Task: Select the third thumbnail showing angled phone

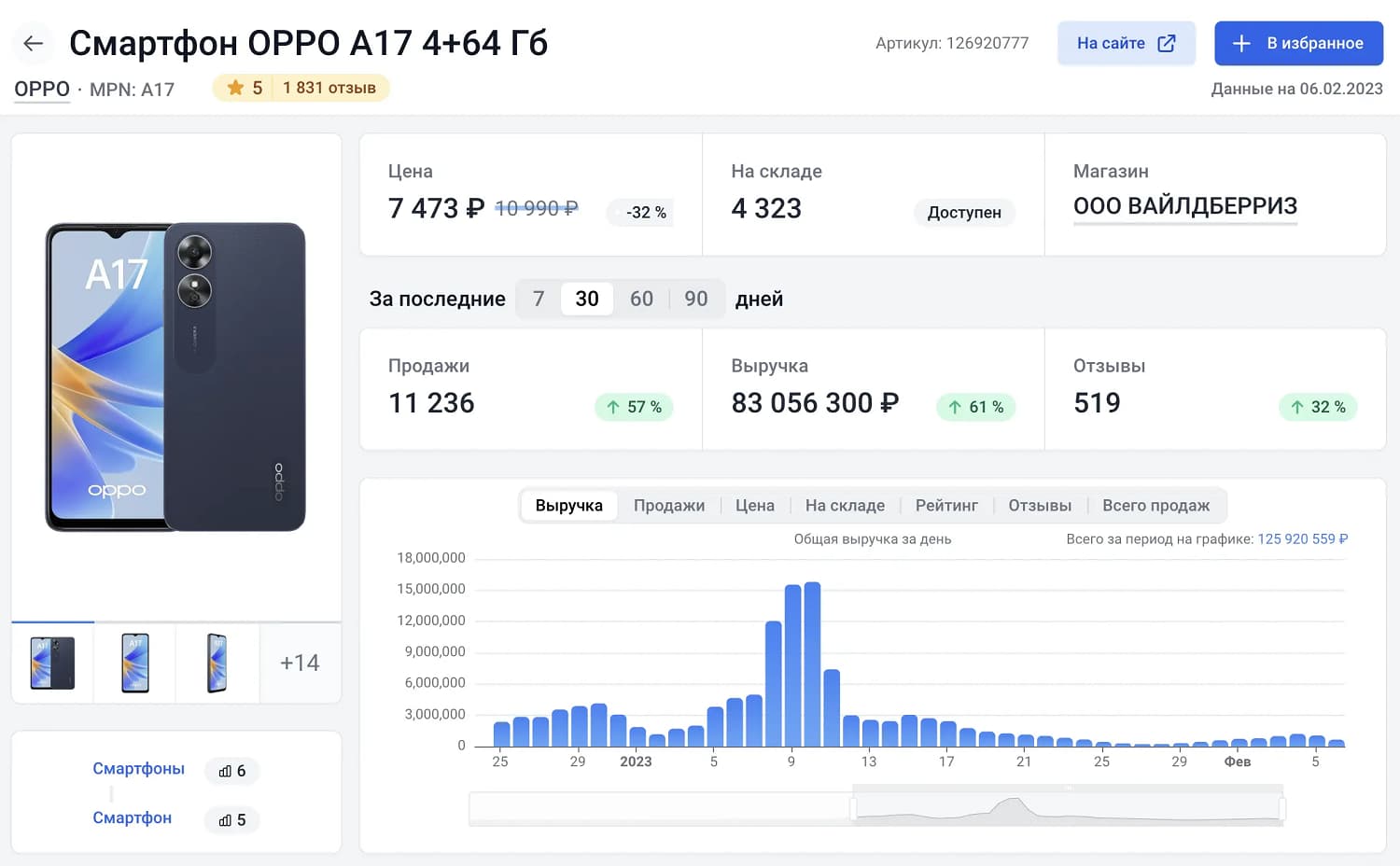Action: pos(217,663)
